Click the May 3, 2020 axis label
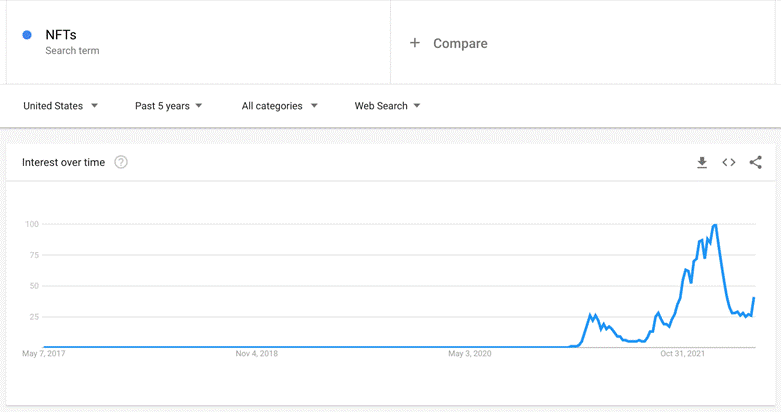 point(470,353)
